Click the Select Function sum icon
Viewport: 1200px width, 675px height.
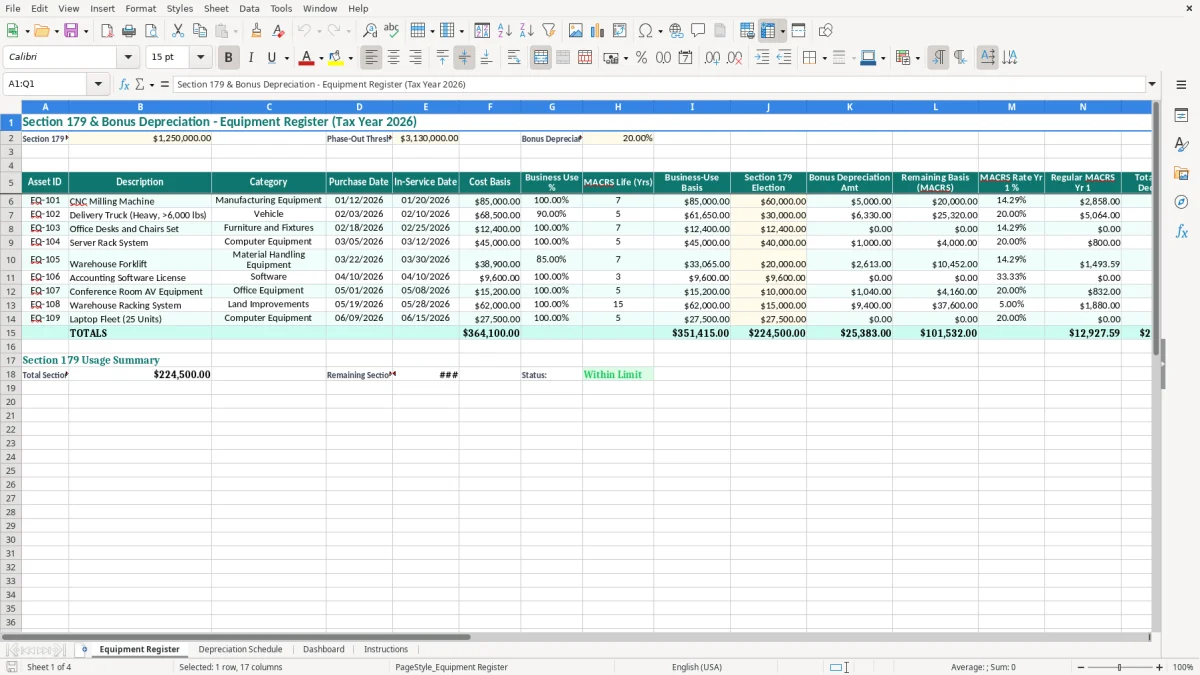pyautogui.click(x=140, y=85)
